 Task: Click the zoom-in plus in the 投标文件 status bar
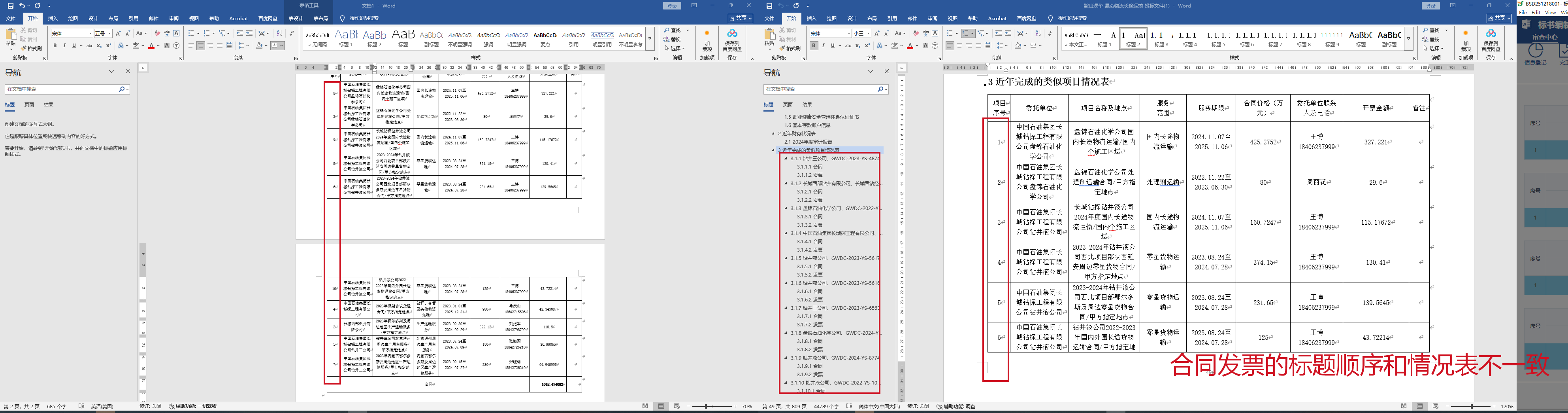pos(1494,406)
